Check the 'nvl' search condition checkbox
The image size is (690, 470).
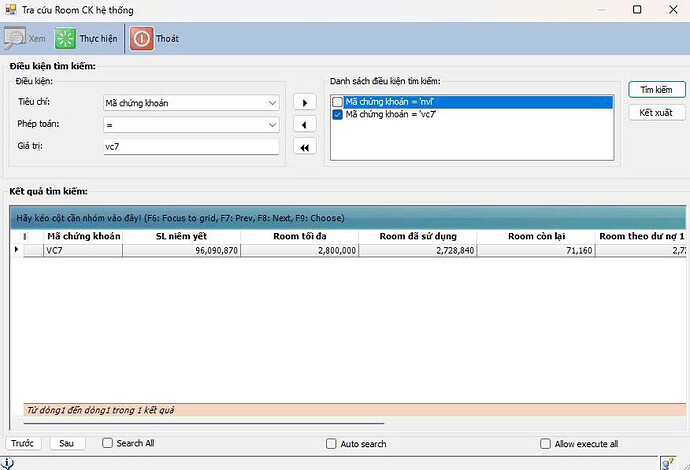point(338,102)
